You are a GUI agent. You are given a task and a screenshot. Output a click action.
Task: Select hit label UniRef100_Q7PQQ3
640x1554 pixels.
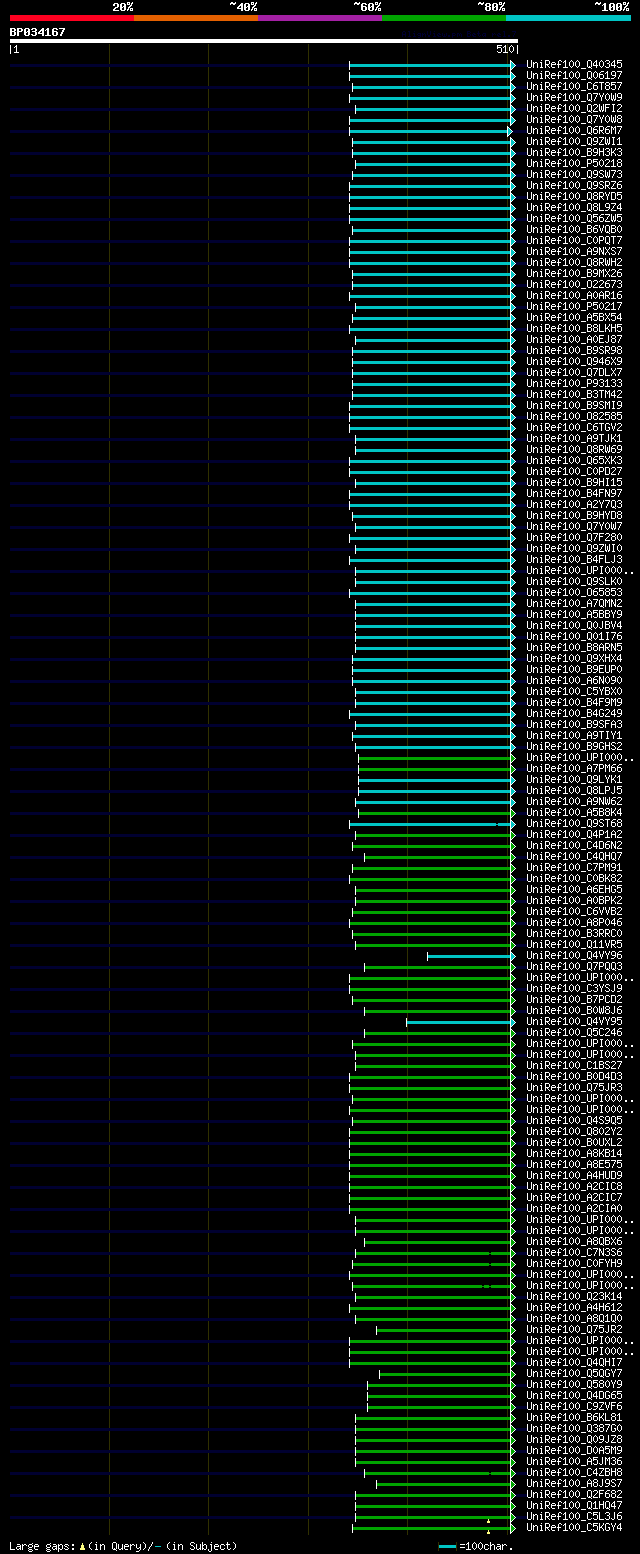[574, 966]
